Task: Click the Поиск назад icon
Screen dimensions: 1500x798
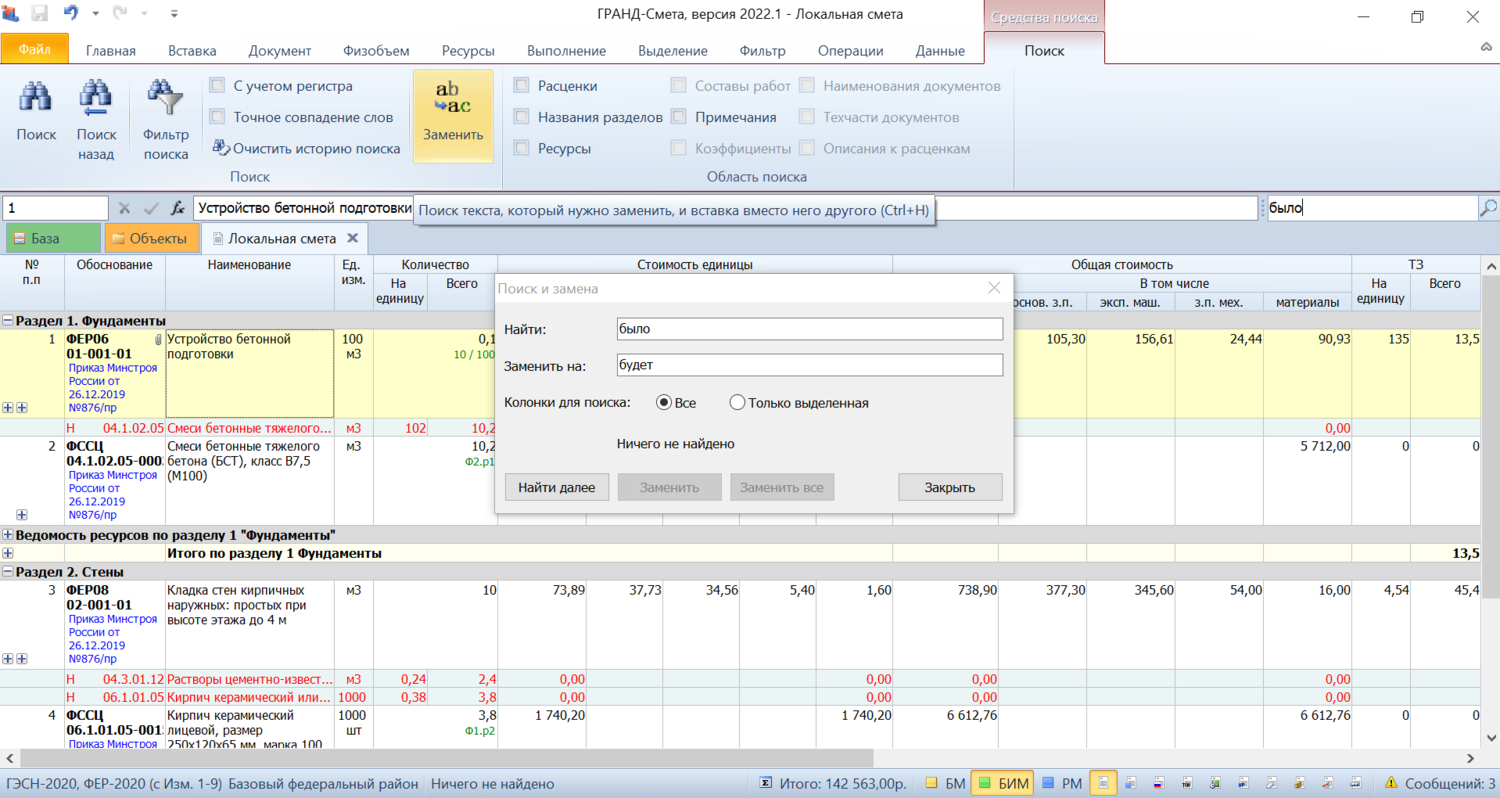Action: [x=96, y=98]
